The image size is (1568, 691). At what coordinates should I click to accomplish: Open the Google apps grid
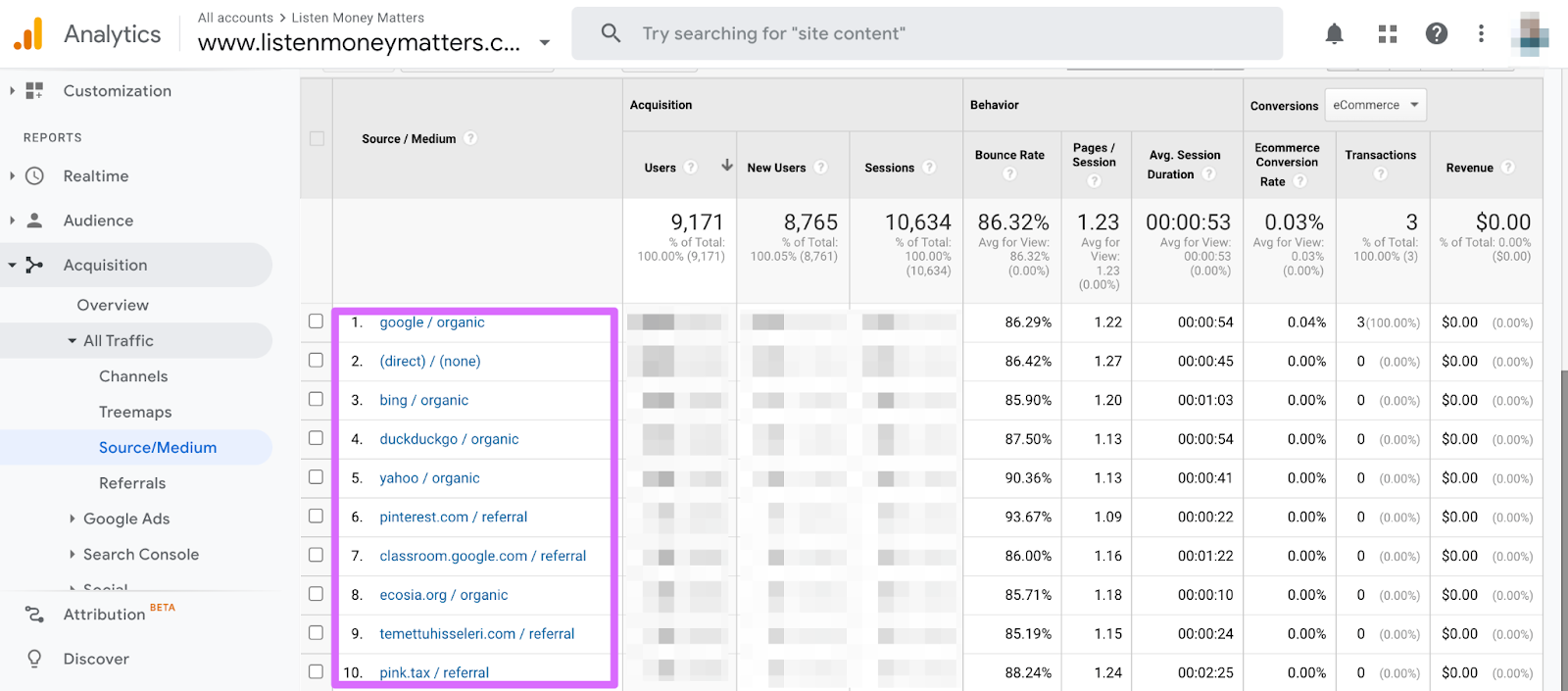(x=1387, y=34)
